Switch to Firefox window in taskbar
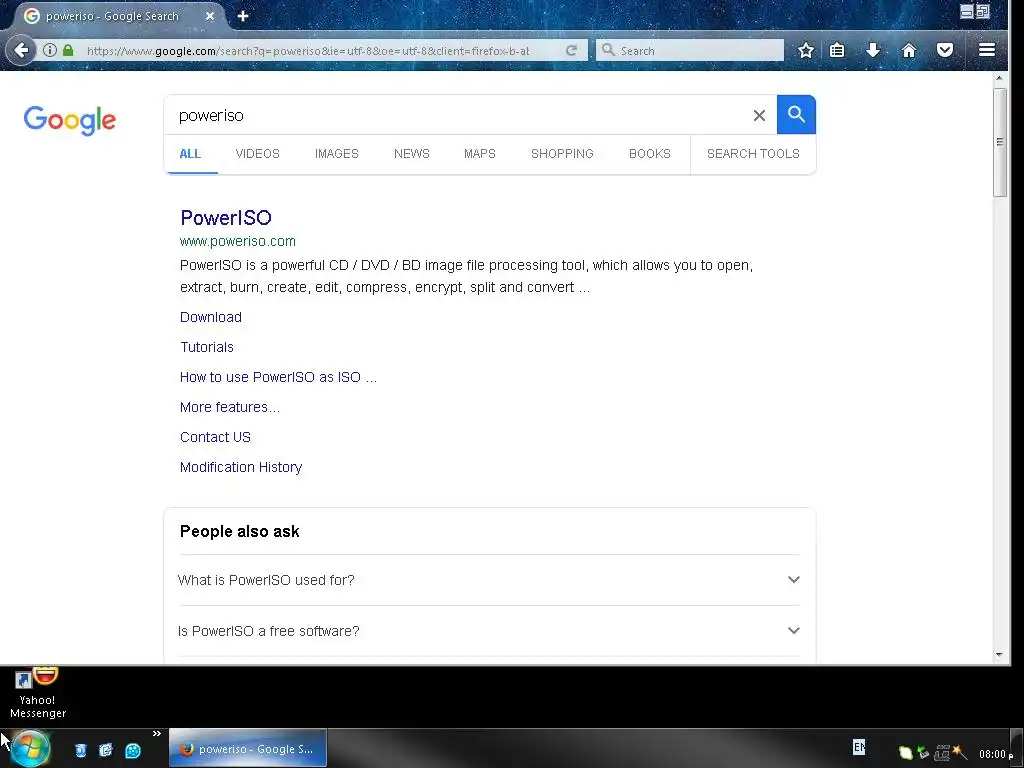 coord(248,749)
